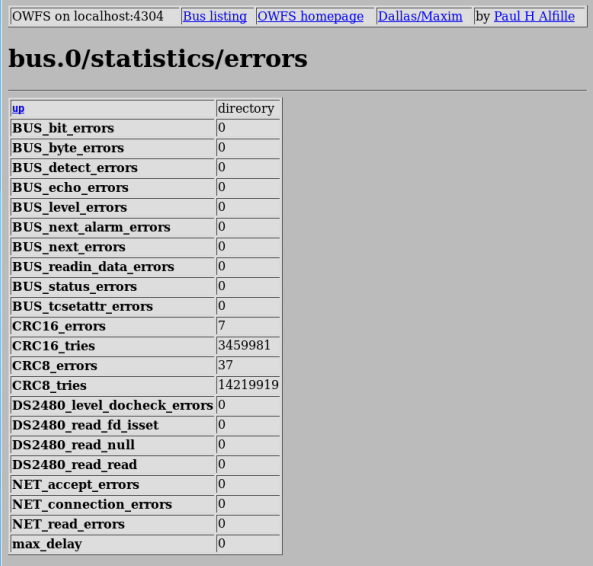Select the BUS_tcsetattr_errors row label
Viewport: 593px width, 566px height.
[x=82, y=306]
